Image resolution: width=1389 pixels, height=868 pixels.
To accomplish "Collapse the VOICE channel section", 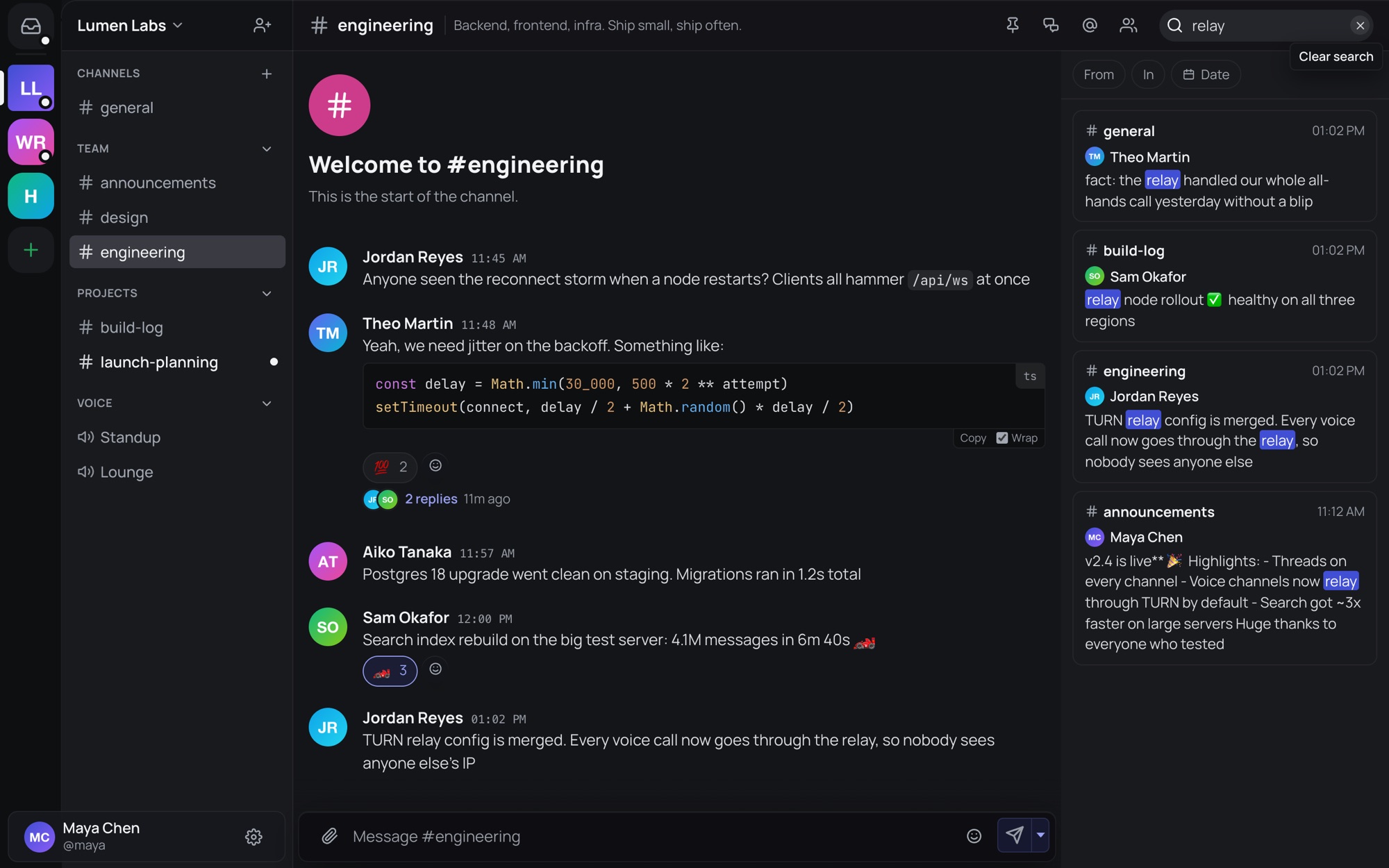I will 267,403.
